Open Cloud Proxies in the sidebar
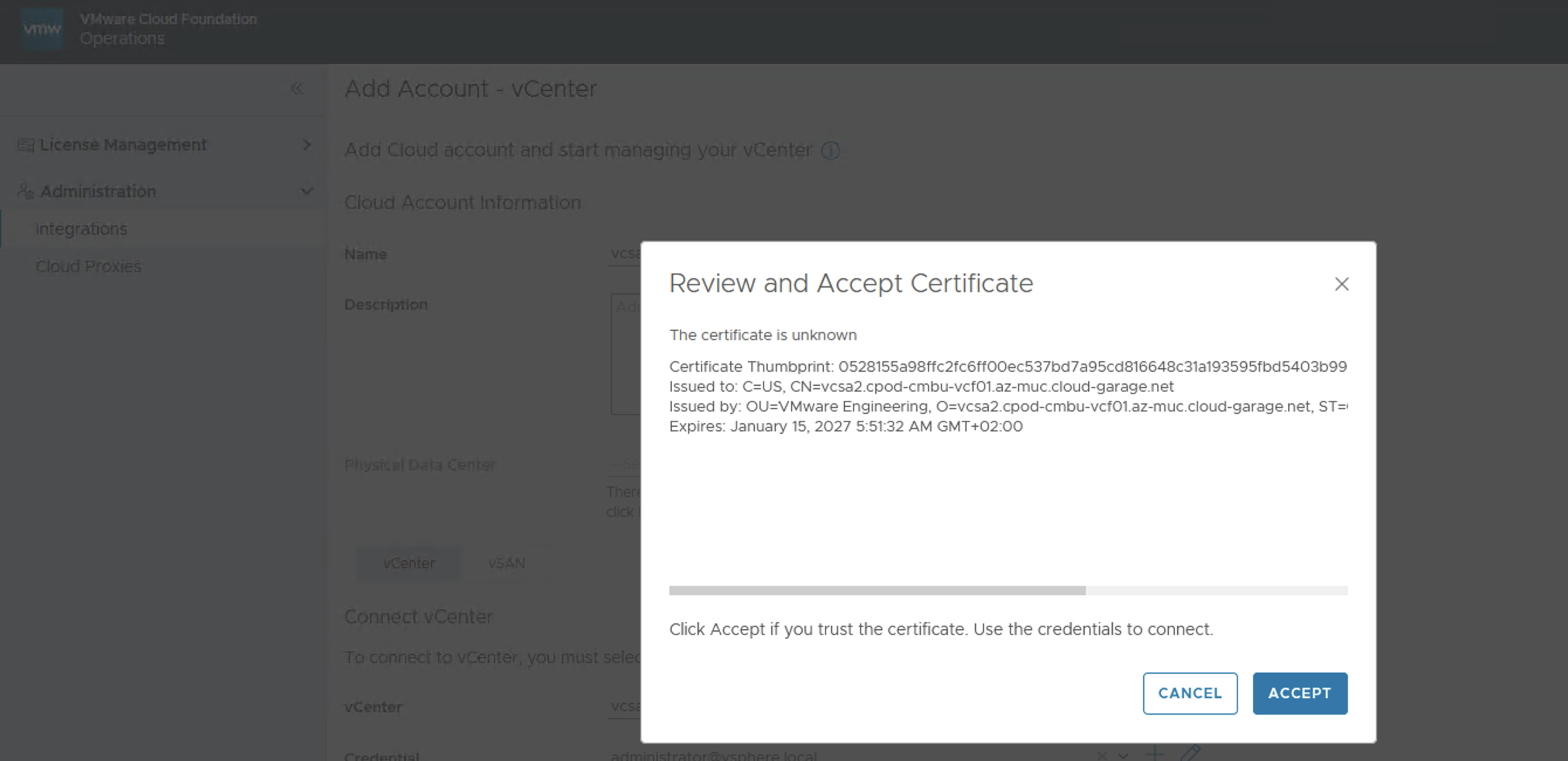The height and width of the screenshot is (761, 1568). tap(88, 267)
